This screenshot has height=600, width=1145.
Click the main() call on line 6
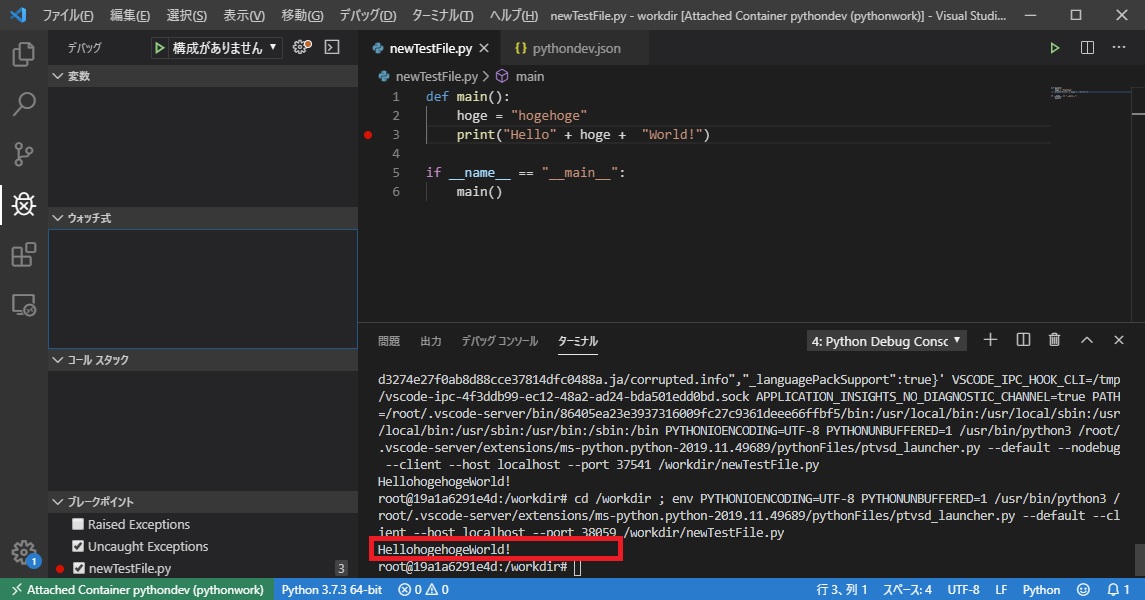479,191
